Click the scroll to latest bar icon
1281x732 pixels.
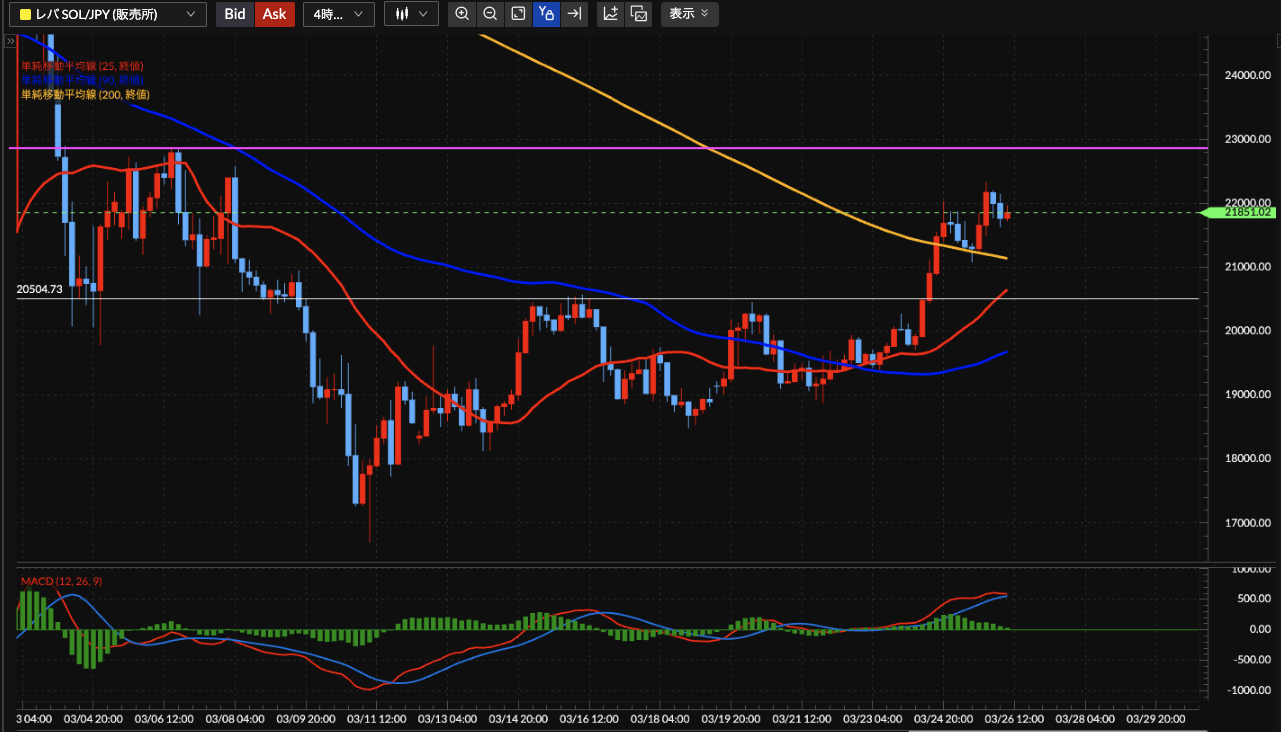tap(574, 14)
